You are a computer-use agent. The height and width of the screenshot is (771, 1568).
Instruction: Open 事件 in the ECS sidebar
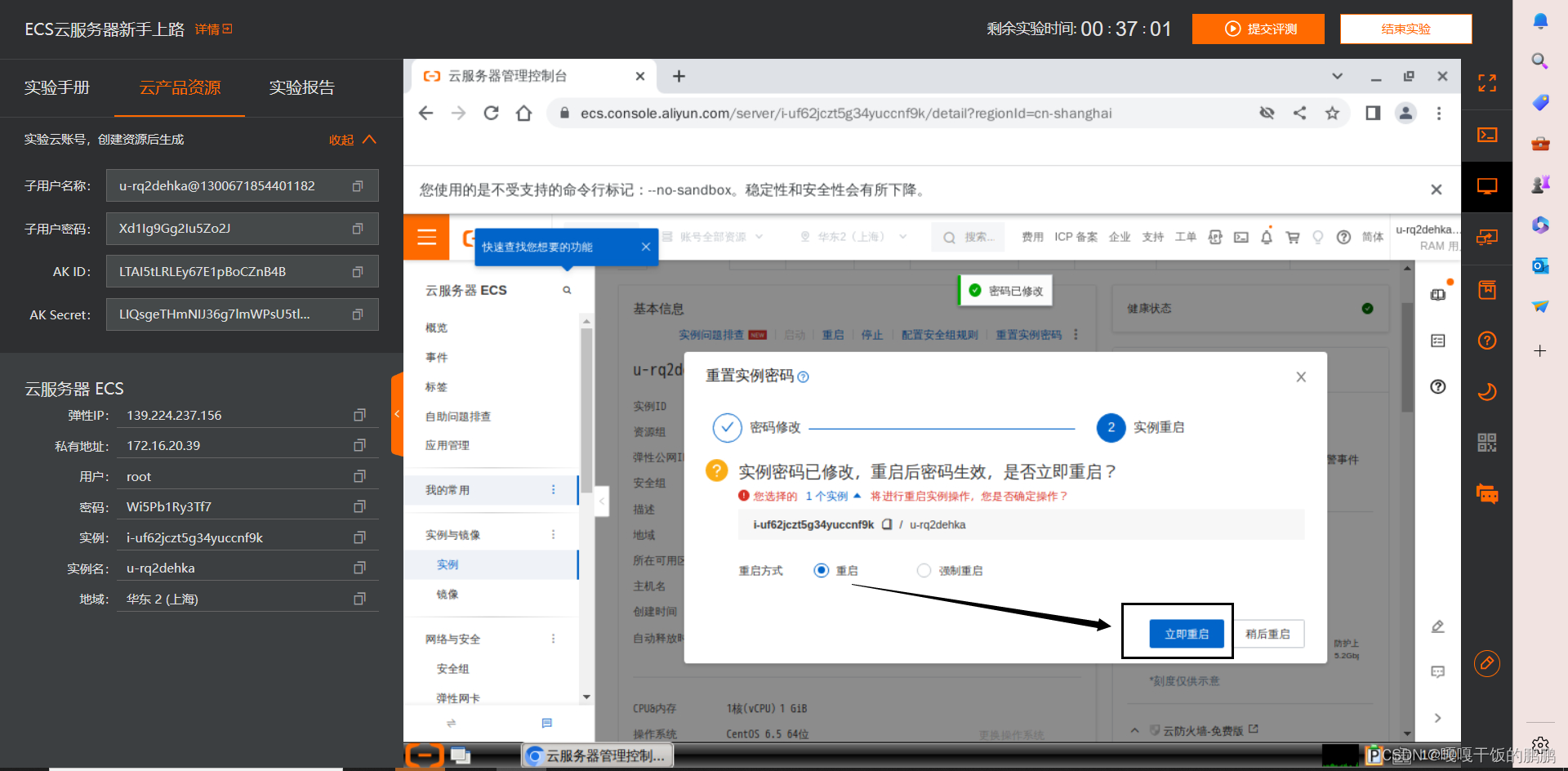coord(436,357)
